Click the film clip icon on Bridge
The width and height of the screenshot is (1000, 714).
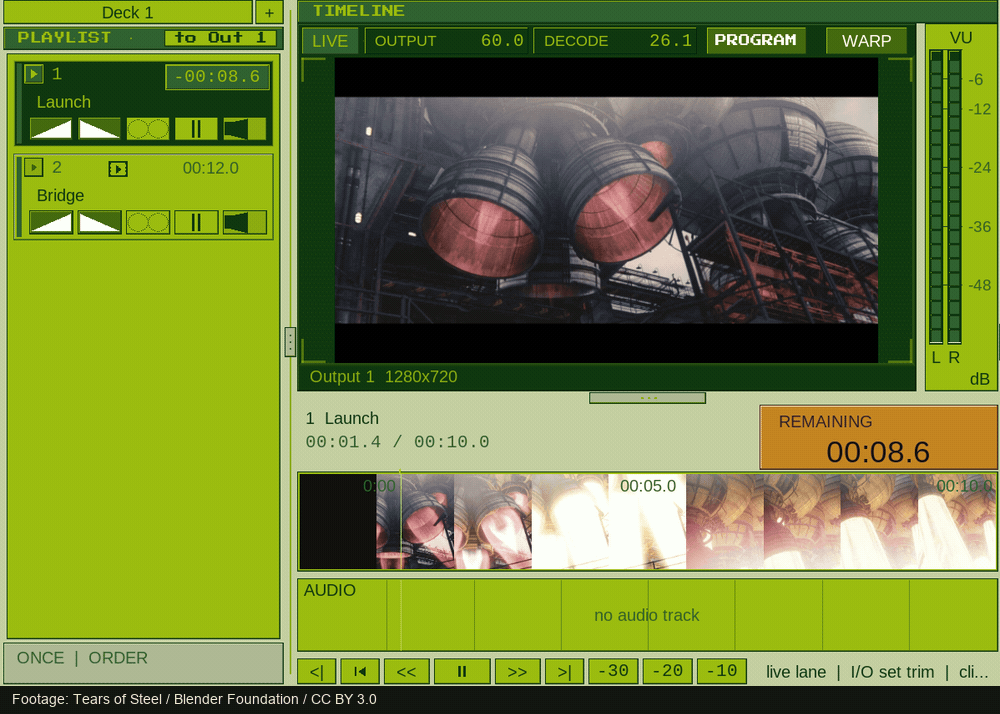[x=118, y=169]
